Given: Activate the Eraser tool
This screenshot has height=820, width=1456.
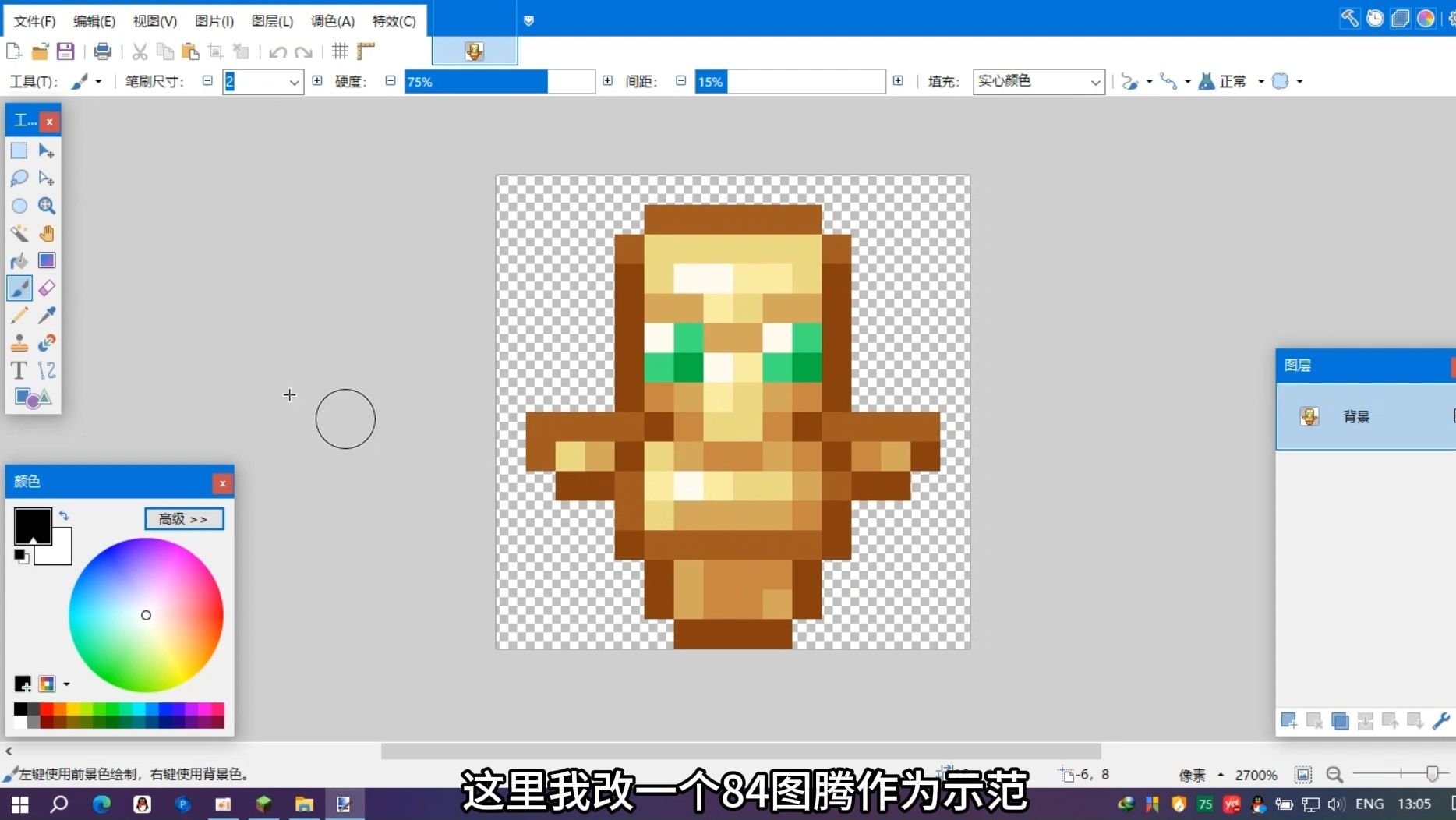Looking at the screenshot, I should [x=47, y=288].
